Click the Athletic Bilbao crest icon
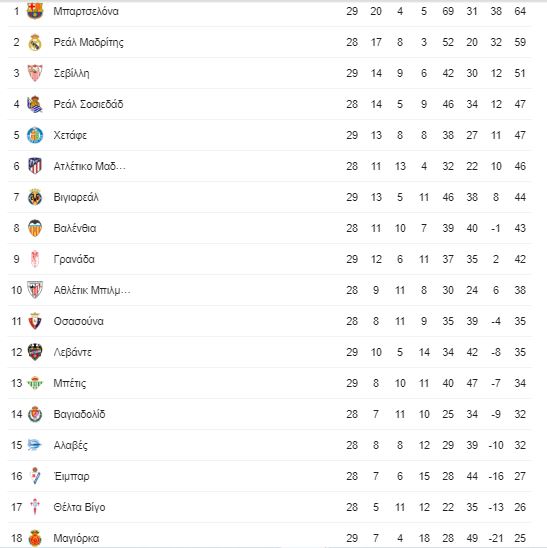 click(x=35, y=290)
